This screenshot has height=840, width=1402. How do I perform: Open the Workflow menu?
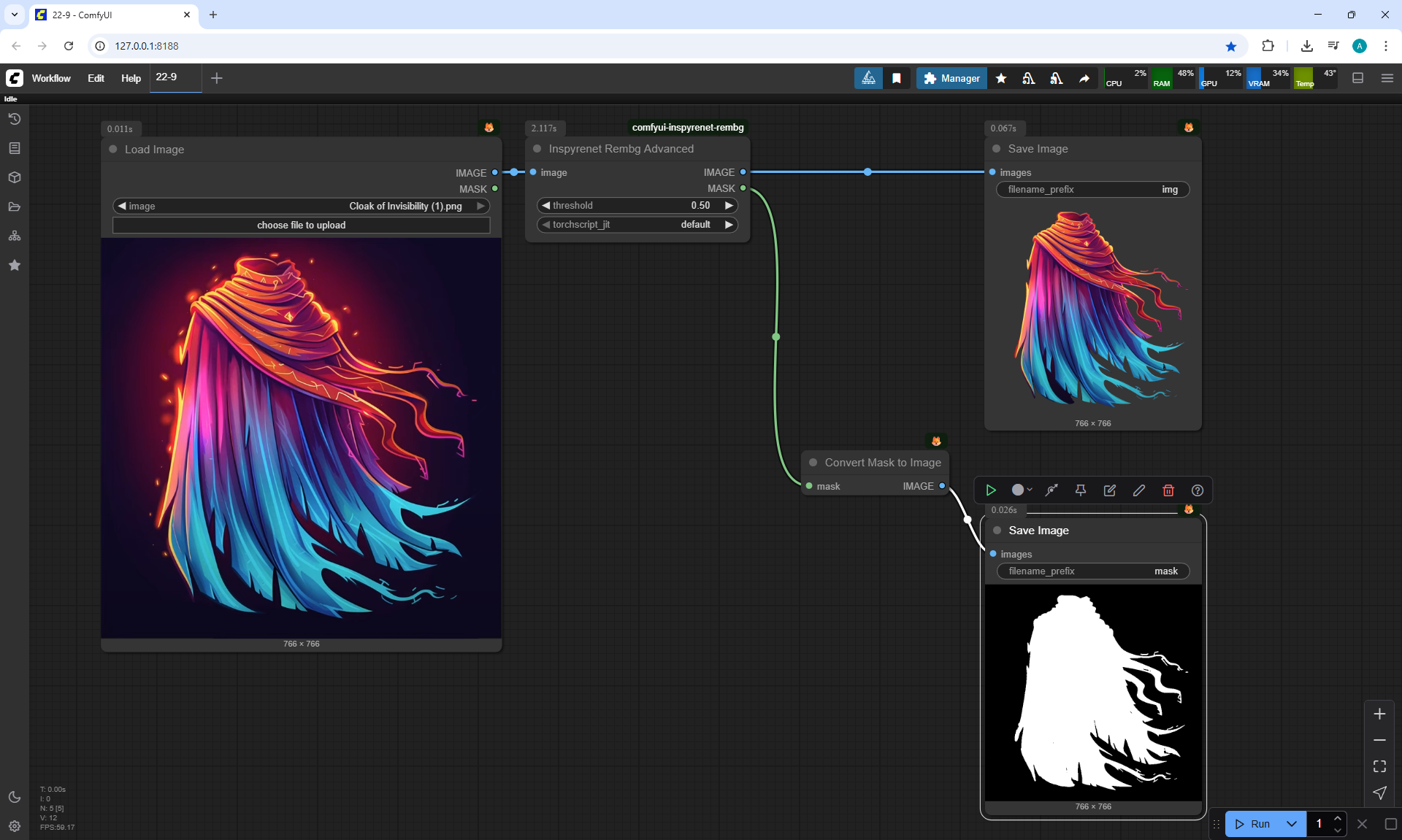click(51, 78)
